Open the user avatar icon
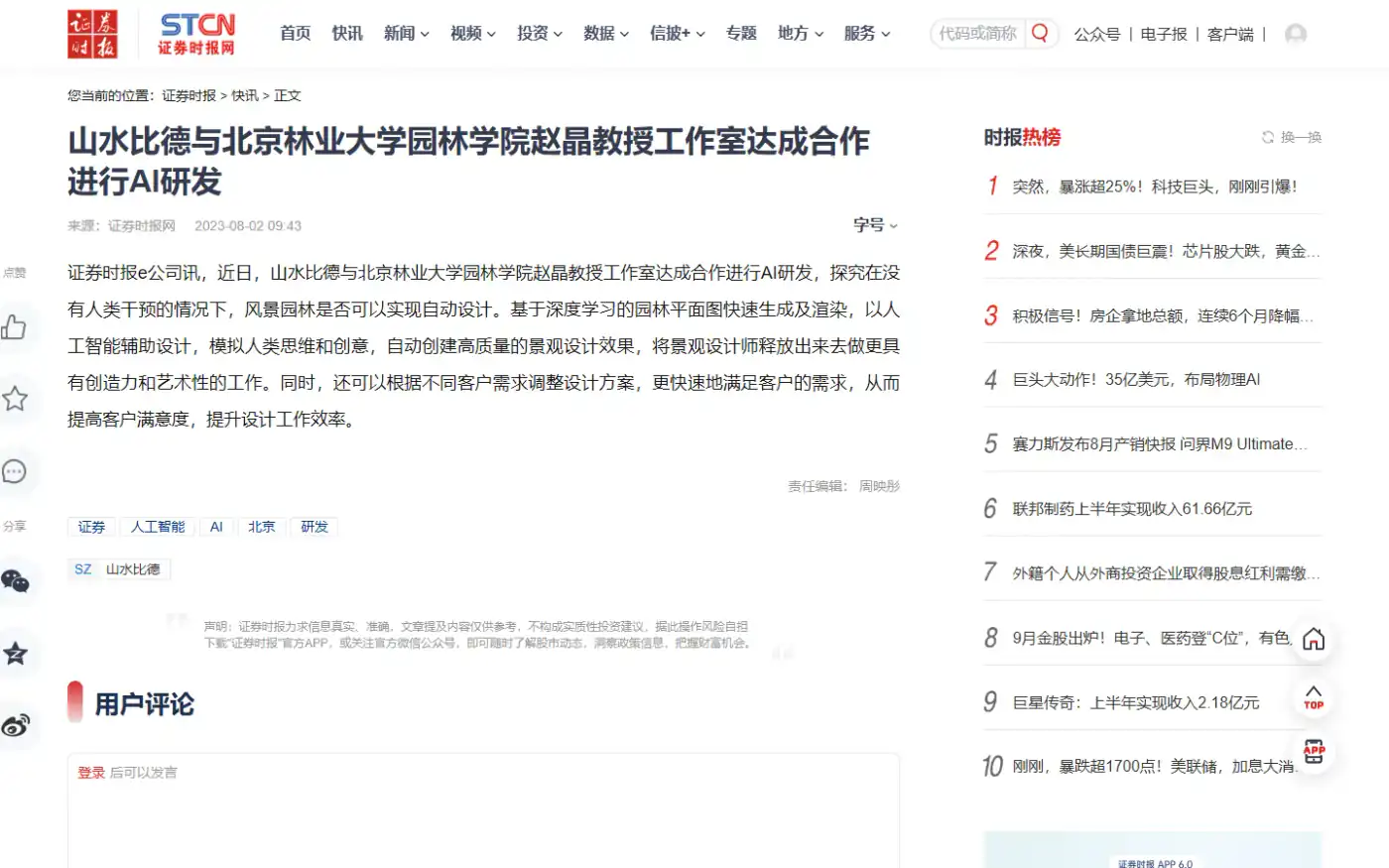Screen dimensions: 1389x868 pyautogui.click(x=1296, y=34)
